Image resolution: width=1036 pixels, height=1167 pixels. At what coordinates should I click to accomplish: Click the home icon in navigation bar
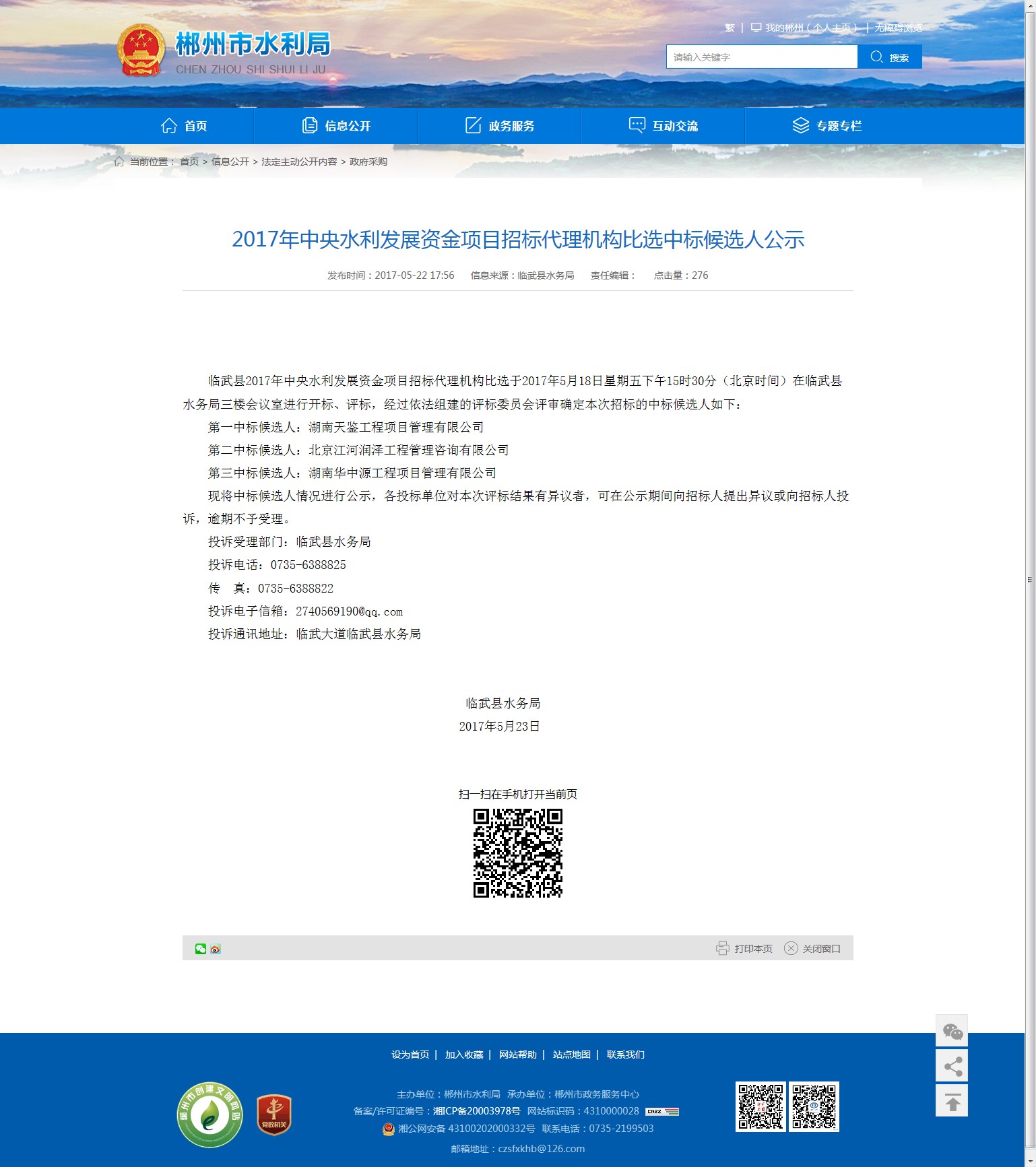pos(169,125)
